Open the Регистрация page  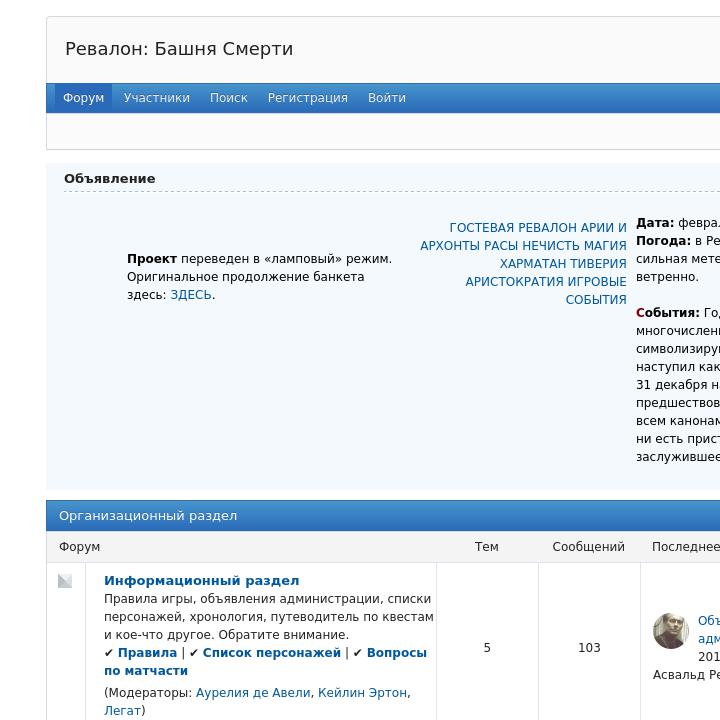(308, 98)
